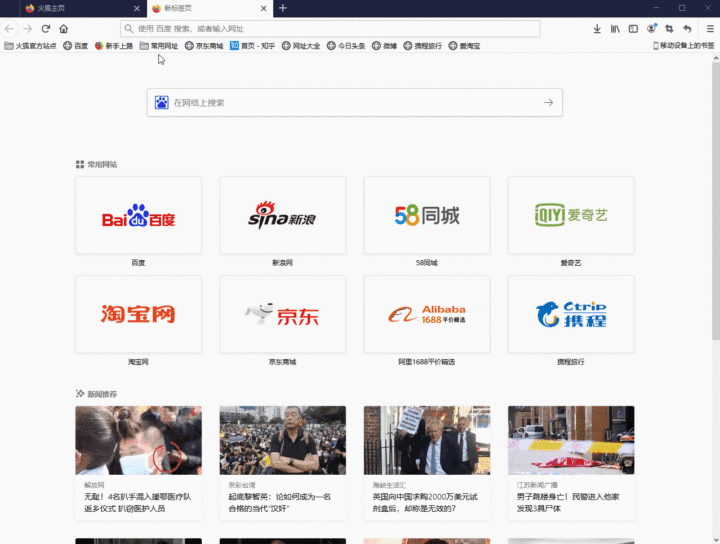Screen dimensions: 720x544
Task: Open news article 男子跳楼身亡
Action: point(571,463)
